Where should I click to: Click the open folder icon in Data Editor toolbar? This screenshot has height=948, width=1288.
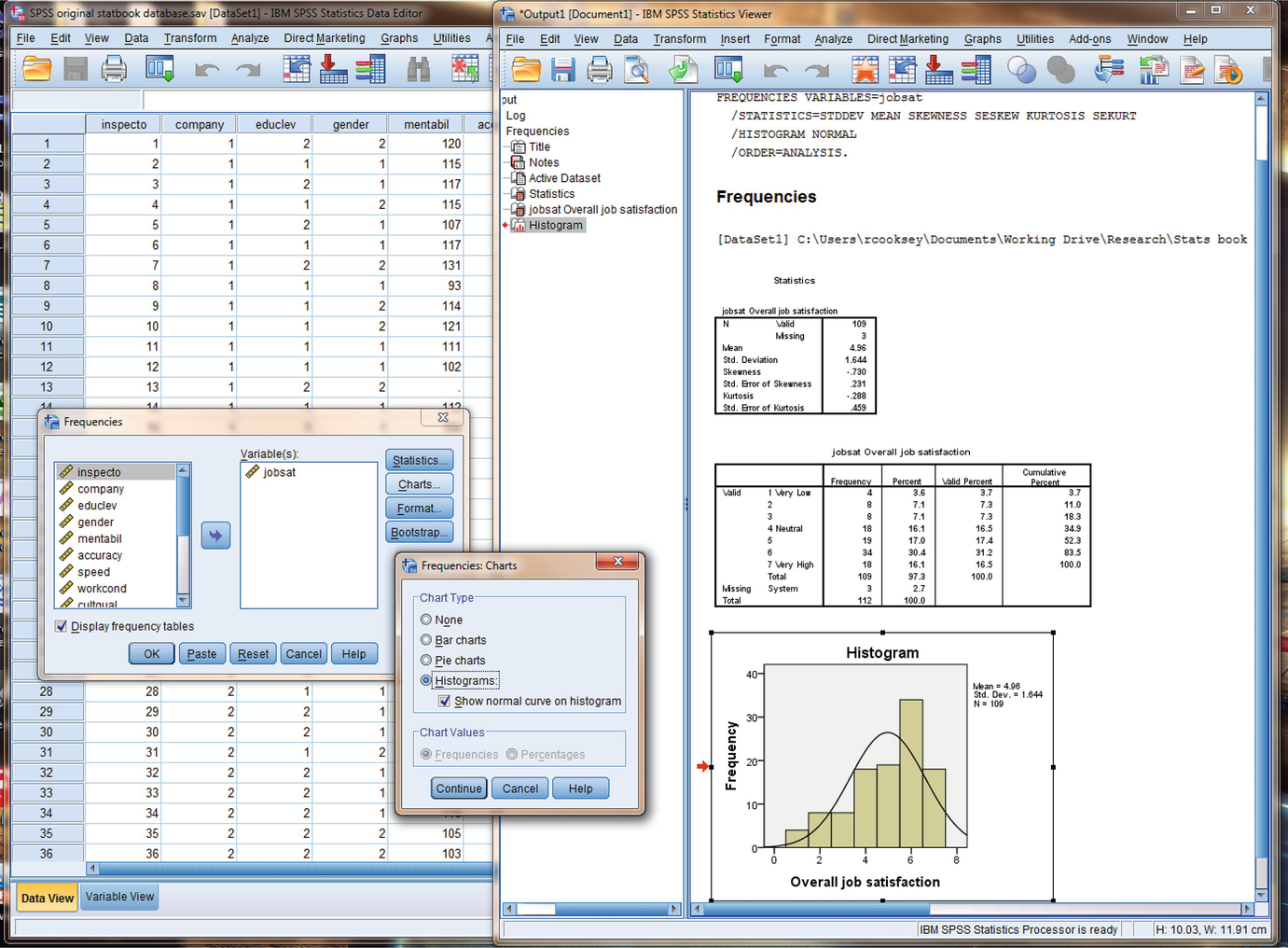37,69
